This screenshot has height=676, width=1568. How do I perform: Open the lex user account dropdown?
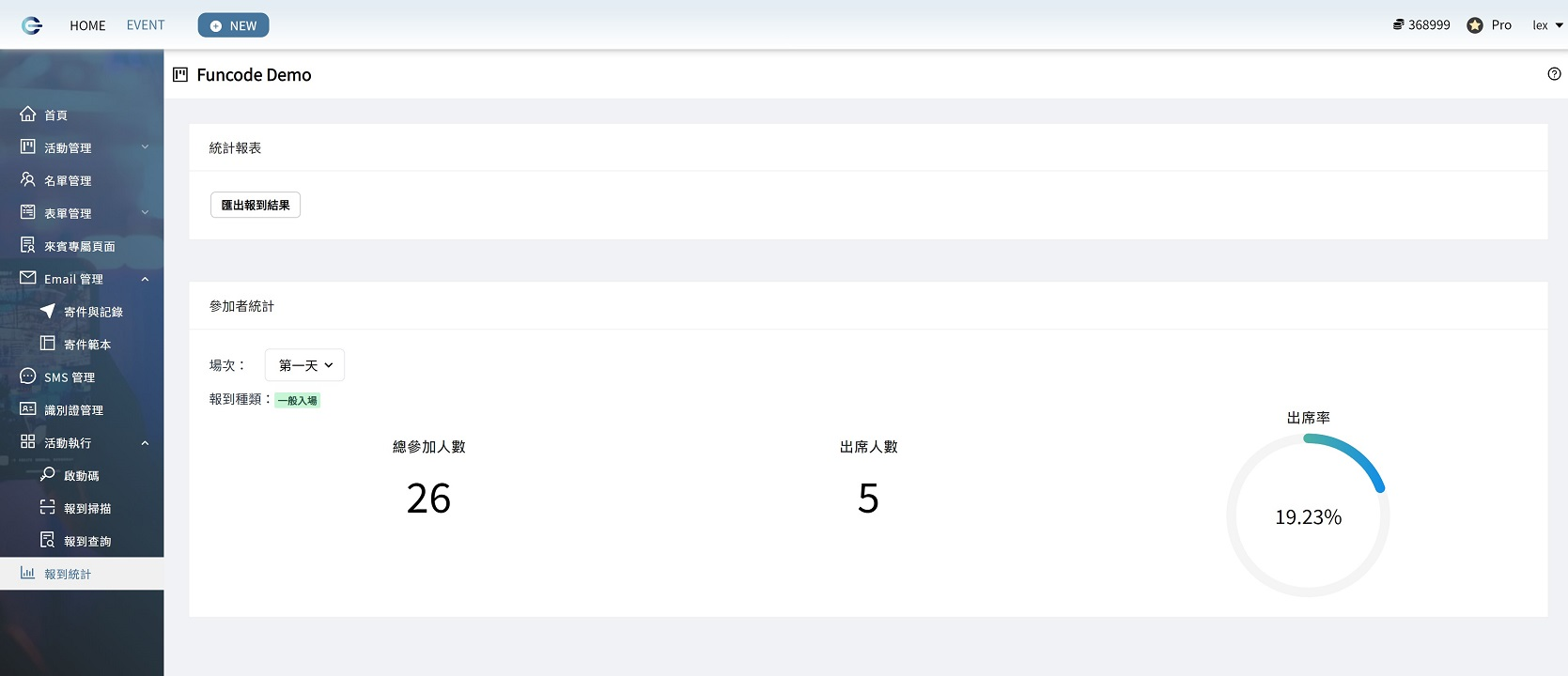point(1547,25)
